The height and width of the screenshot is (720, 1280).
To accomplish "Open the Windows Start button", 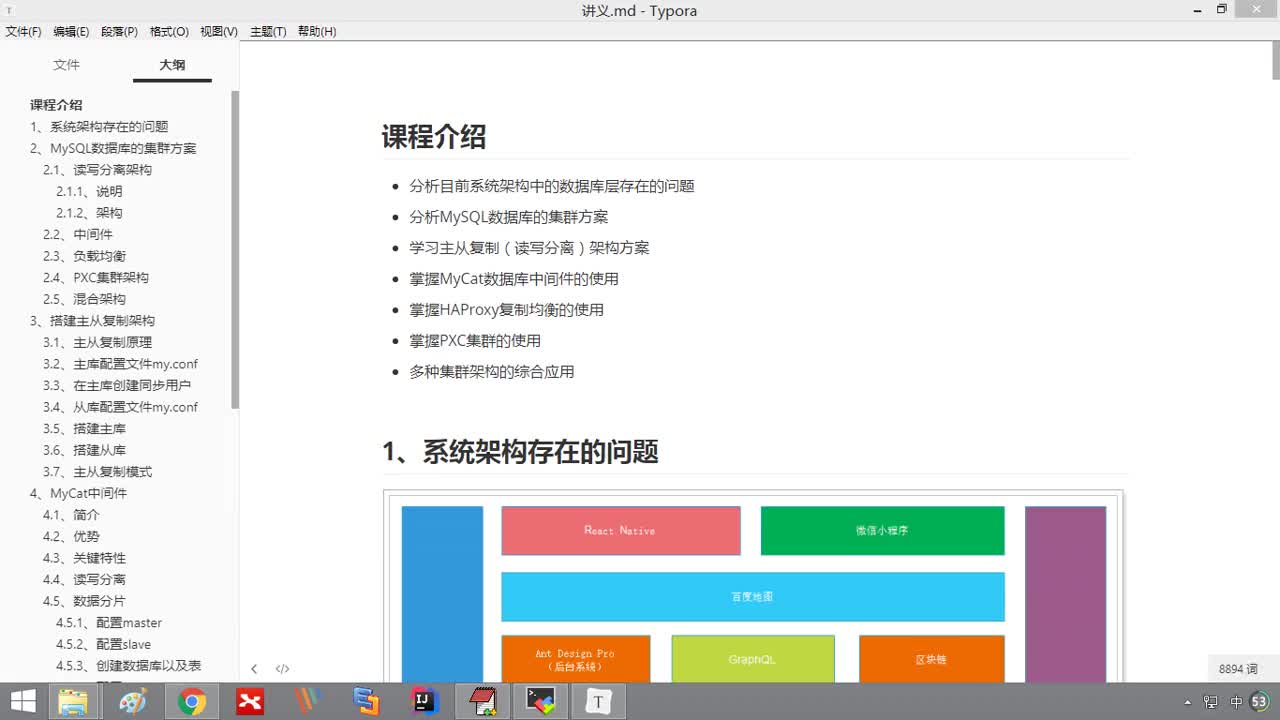I will tap(23, 702).
